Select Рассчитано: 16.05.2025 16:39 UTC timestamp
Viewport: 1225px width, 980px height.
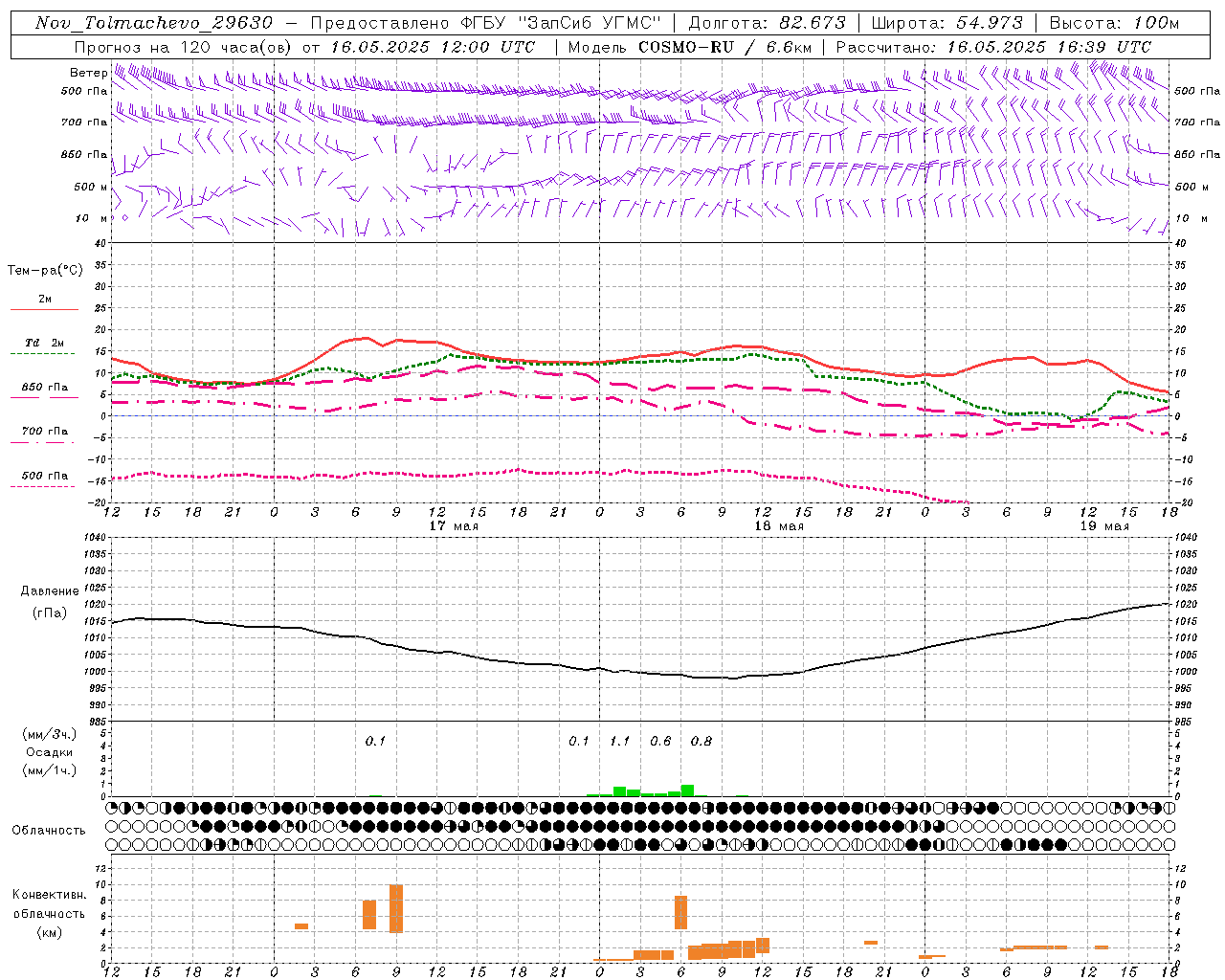(x=993, y=47)
